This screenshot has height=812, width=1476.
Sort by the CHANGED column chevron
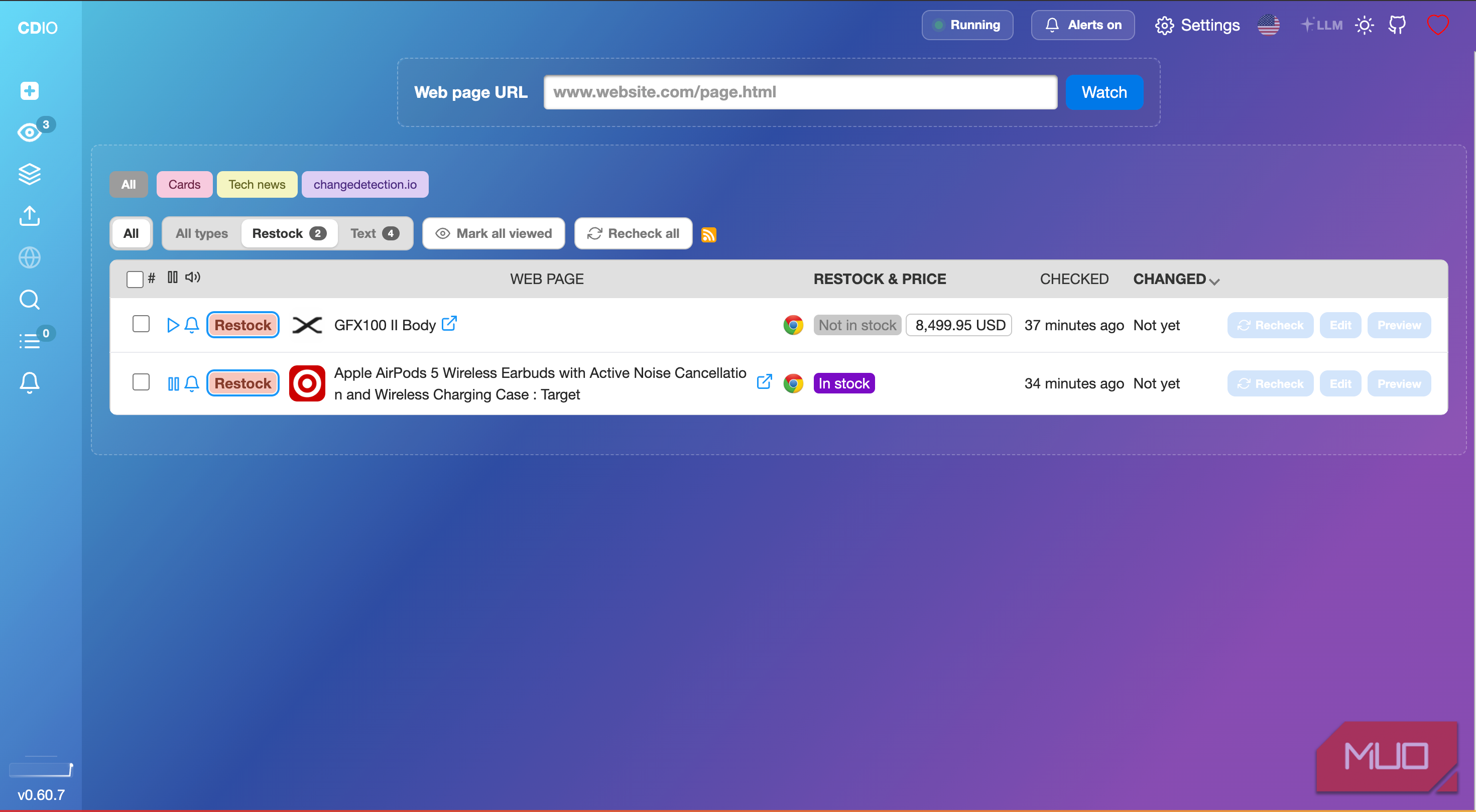(x=1214, y=281)
